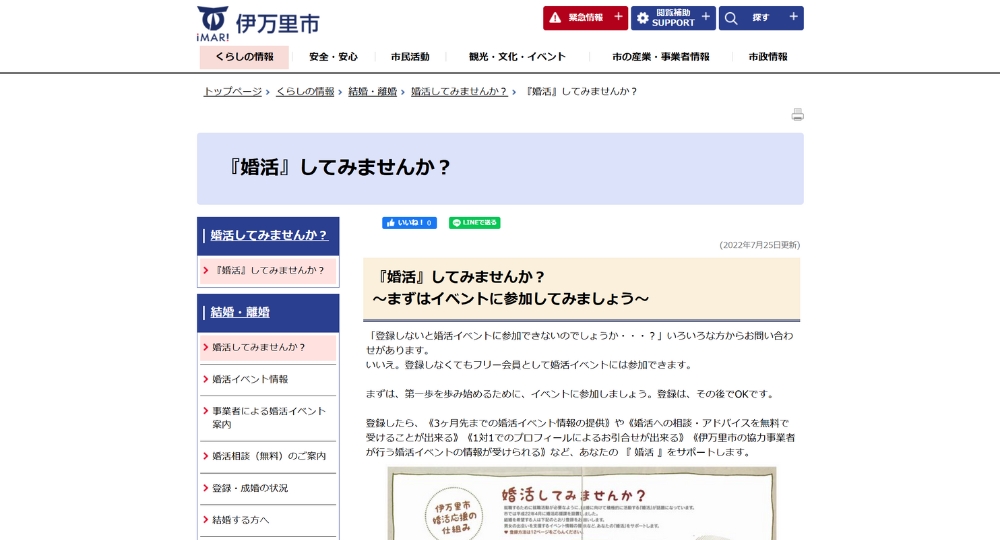Open the くらしの情報 menu tab
Image resolution: width=1000 pixels, height=540 pixels.
pos(244,57)
